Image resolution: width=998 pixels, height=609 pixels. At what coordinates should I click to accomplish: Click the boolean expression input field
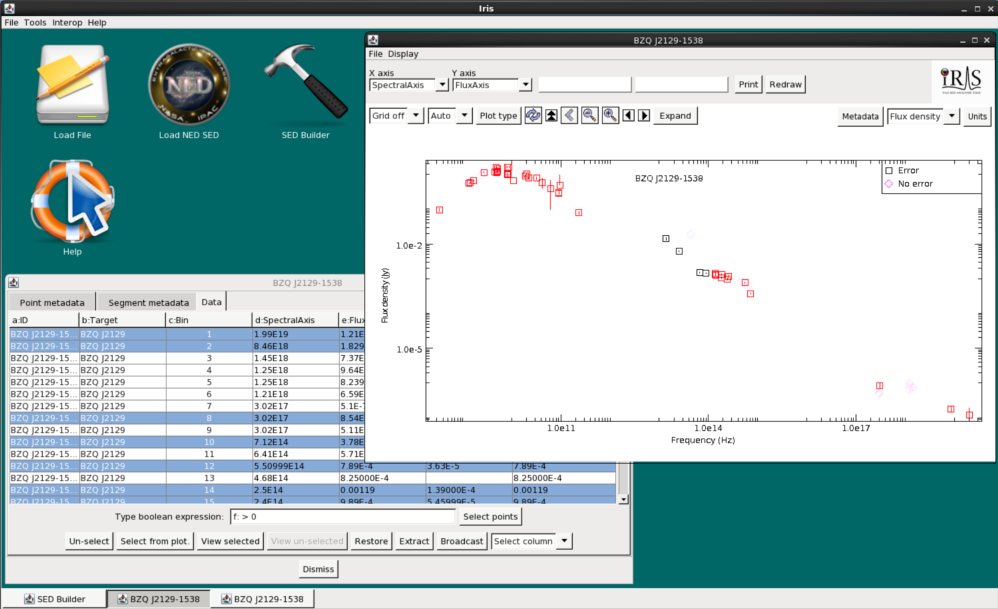pos(342,517)
